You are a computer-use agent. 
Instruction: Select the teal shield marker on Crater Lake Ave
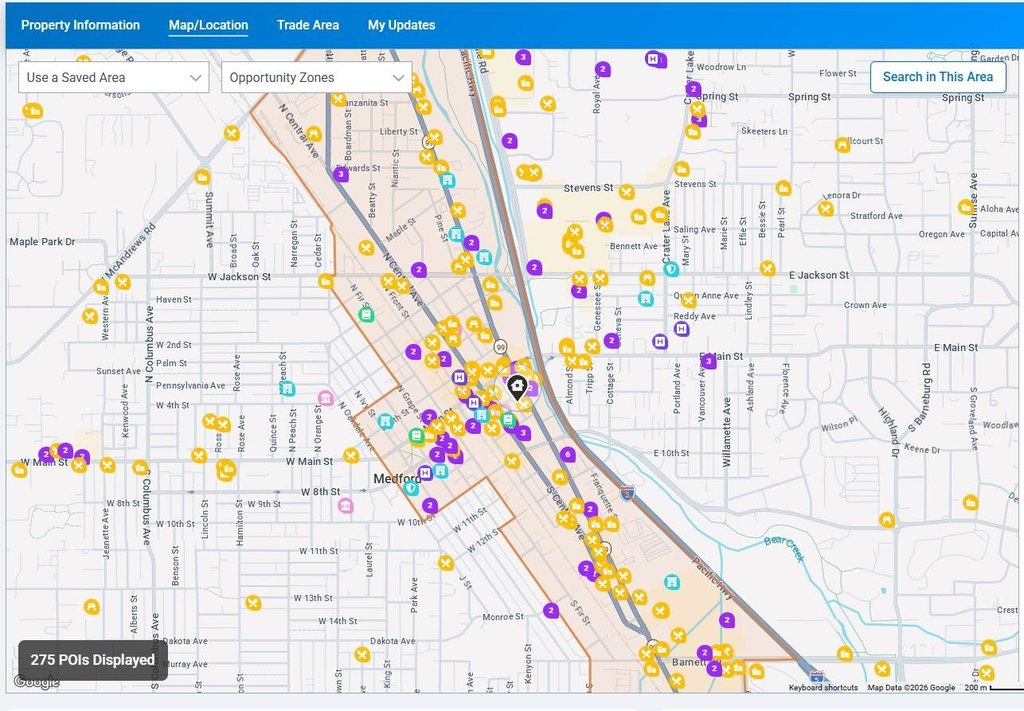pyautogui.click(x=672, y=269)
